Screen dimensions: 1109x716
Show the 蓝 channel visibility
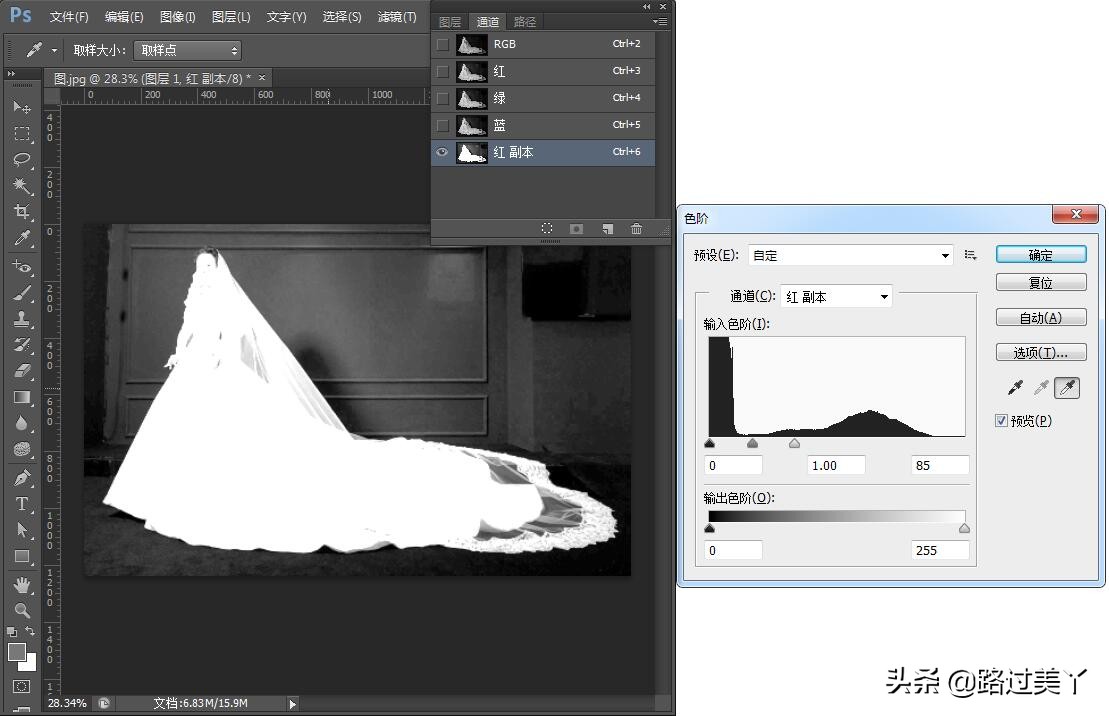coord(443,125)
